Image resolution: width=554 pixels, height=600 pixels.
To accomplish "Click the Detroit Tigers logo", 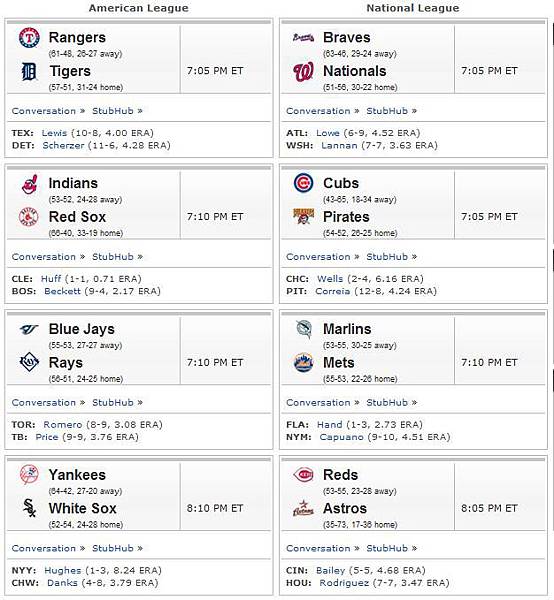I will pyautogui.click(x=29, y=72).
